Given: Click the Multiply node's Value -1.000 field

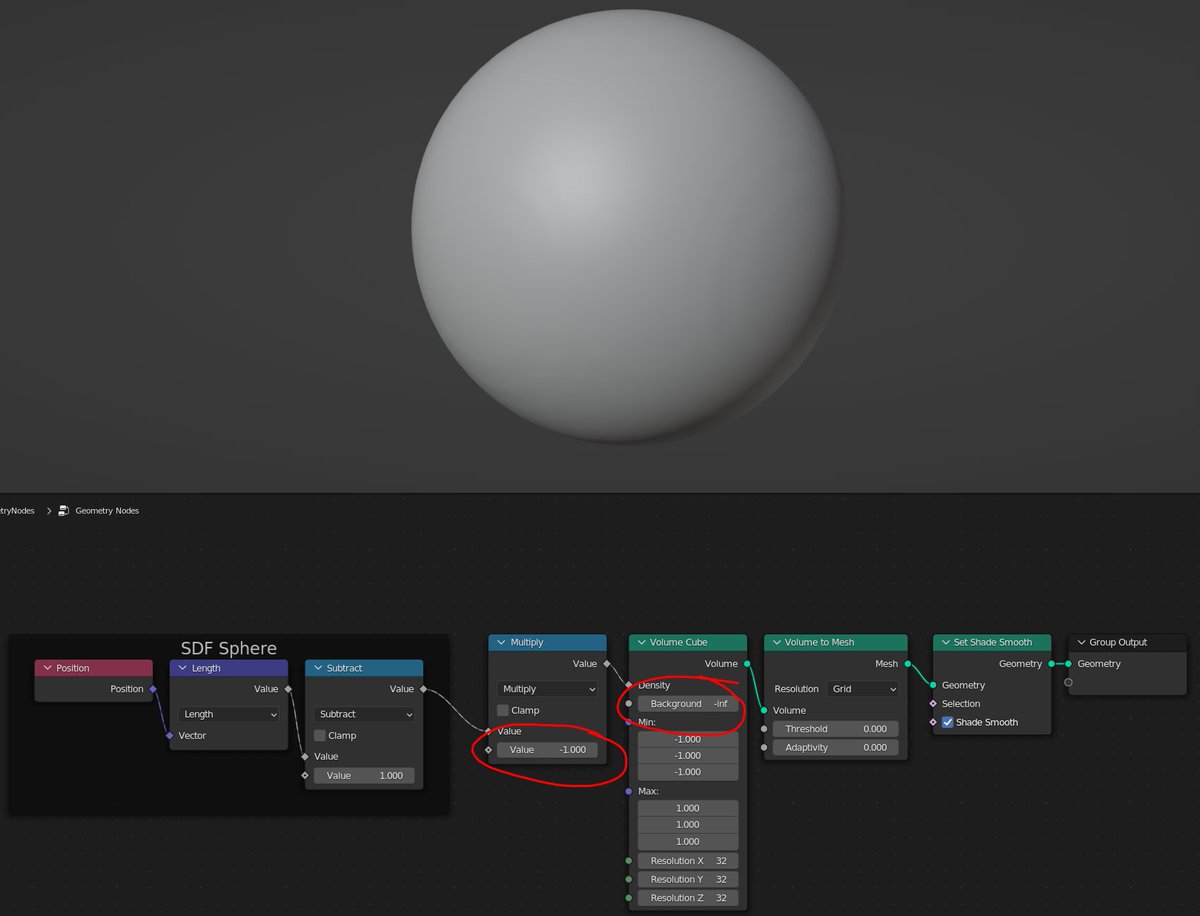Looking at the screenshot, I should click(x=548, y=749).
